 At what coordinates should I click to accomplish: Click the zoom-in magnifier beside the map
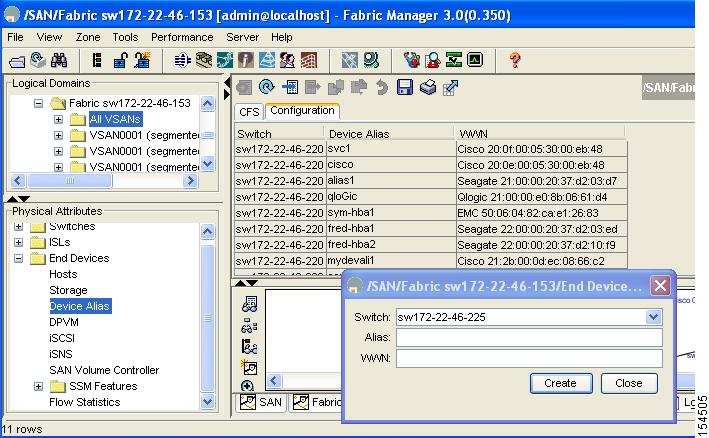click(247, 386)
